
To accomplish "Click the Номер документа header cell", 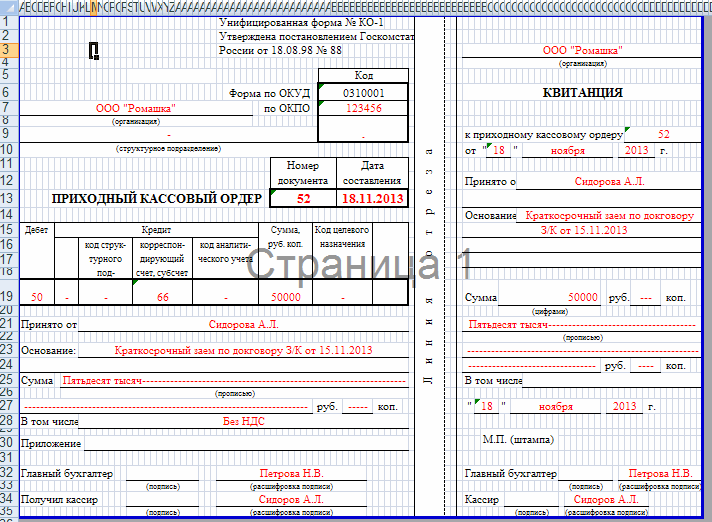I will tap(303, 173).
